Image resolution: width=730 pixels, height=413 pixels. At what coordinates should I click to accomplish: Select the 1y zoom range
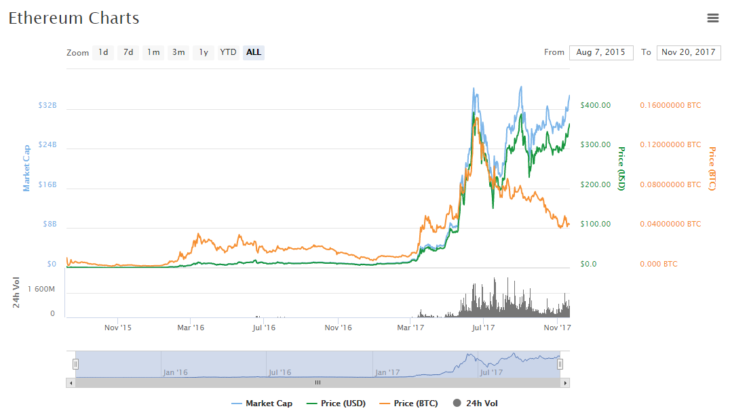(x=203, y=52)
